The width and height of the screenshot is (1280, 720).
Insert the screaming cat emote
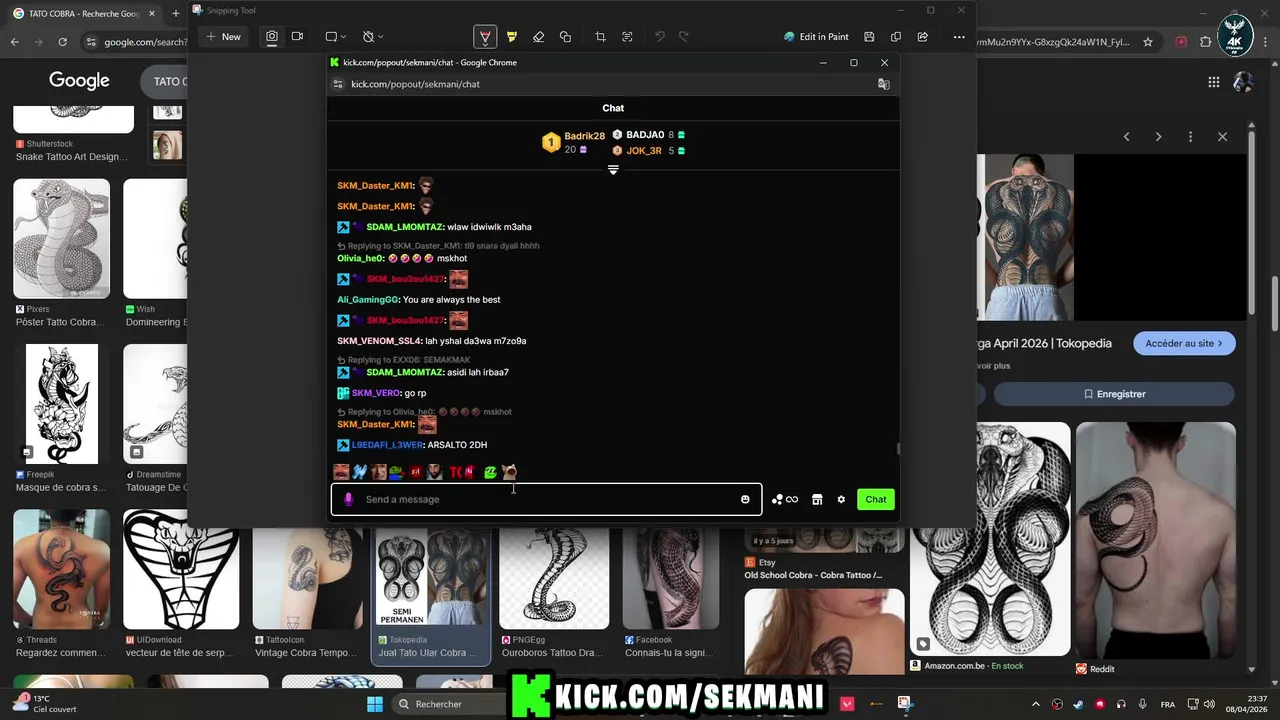(x=509, y=472)
